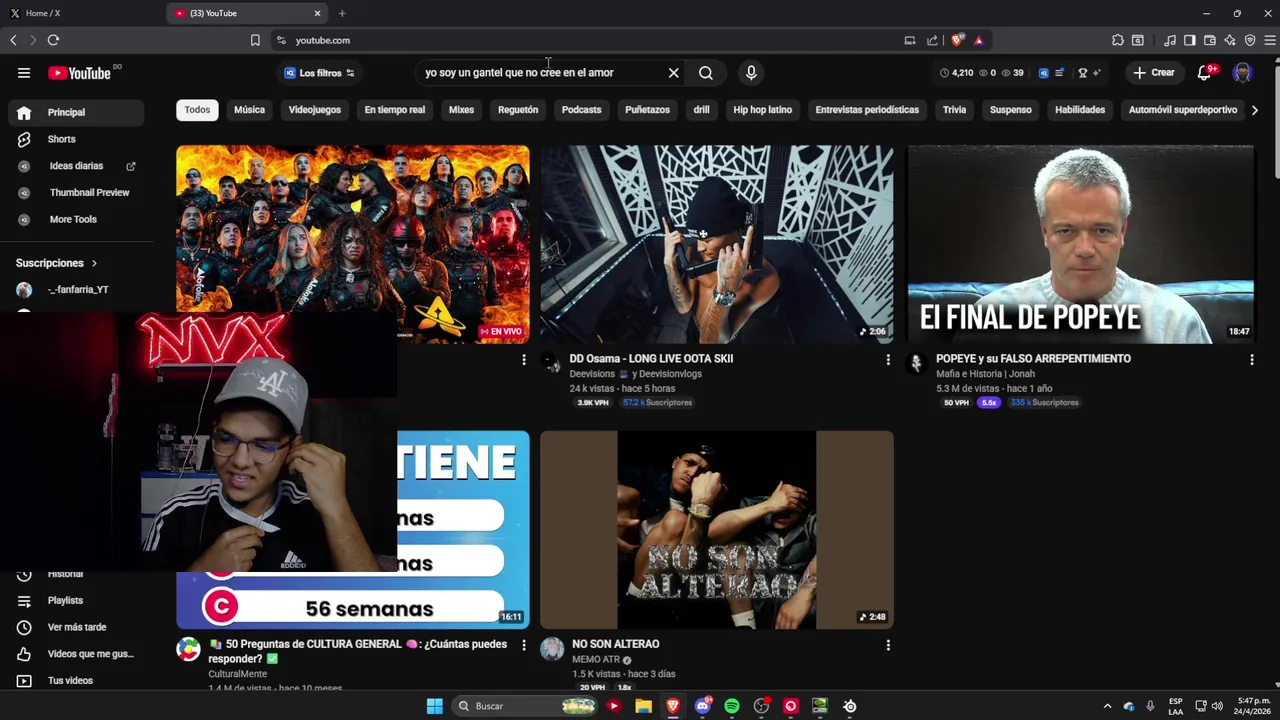Viewport: 1280px width, 720px height.
Task: Go to the YouTube logo home link
Action: (79, 73)
